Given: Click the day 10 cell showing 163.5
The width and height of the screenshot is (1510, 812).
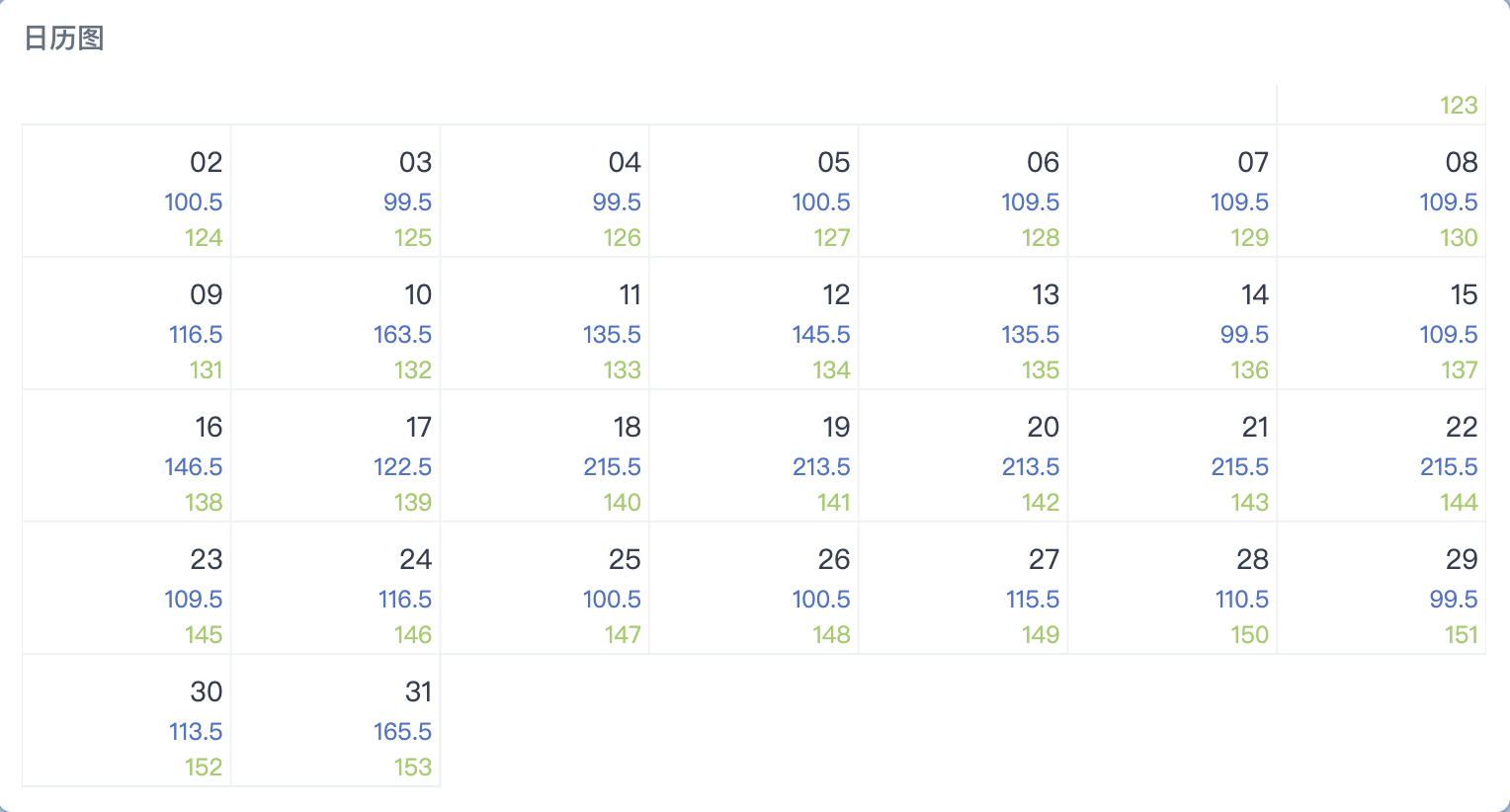Looking at the screenshot, I should point(336,323).
